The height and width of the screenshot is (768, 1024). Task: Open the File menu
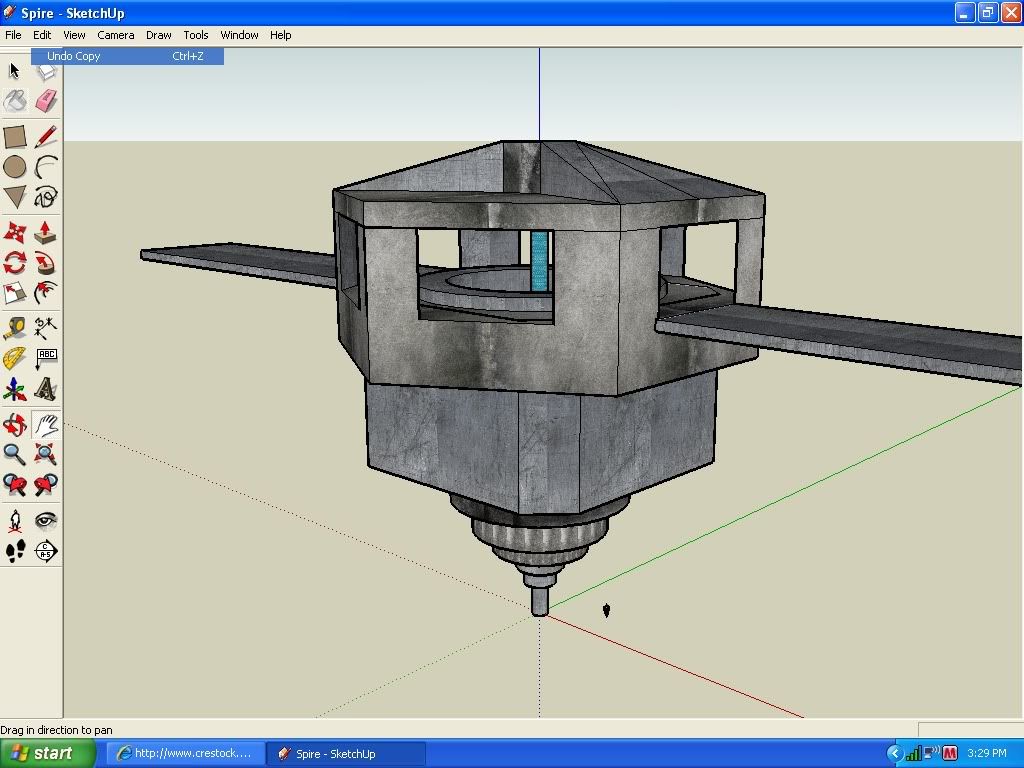point(13,35)
